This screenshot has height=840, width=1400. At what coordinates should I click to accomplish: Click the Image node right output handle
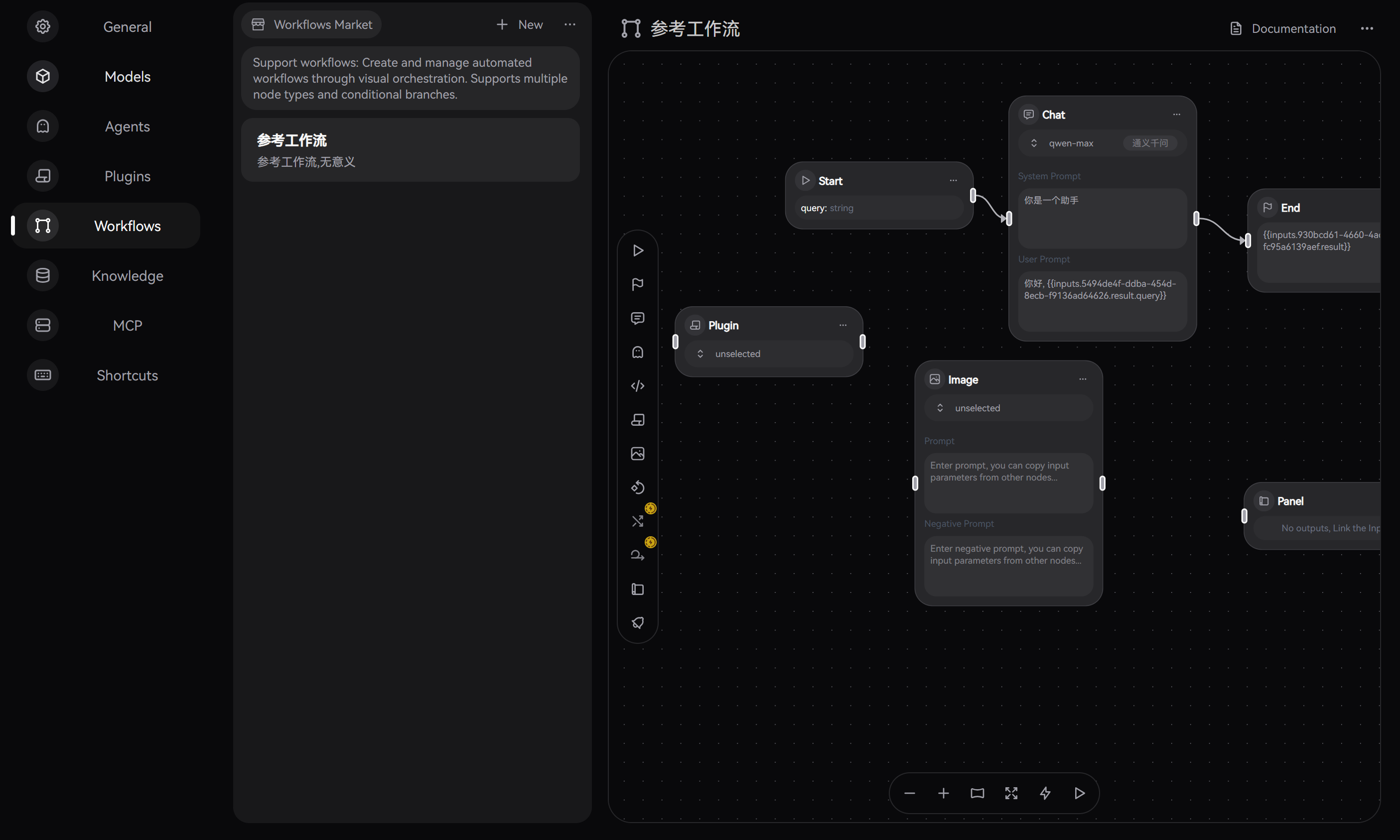(1102, 483)
